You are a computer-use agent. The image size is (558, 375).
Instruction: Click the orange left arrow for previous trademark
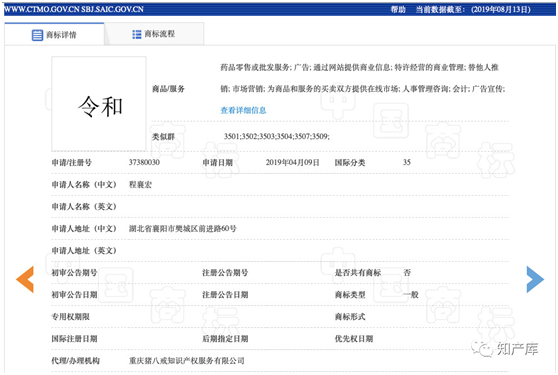tap(25, 279)
